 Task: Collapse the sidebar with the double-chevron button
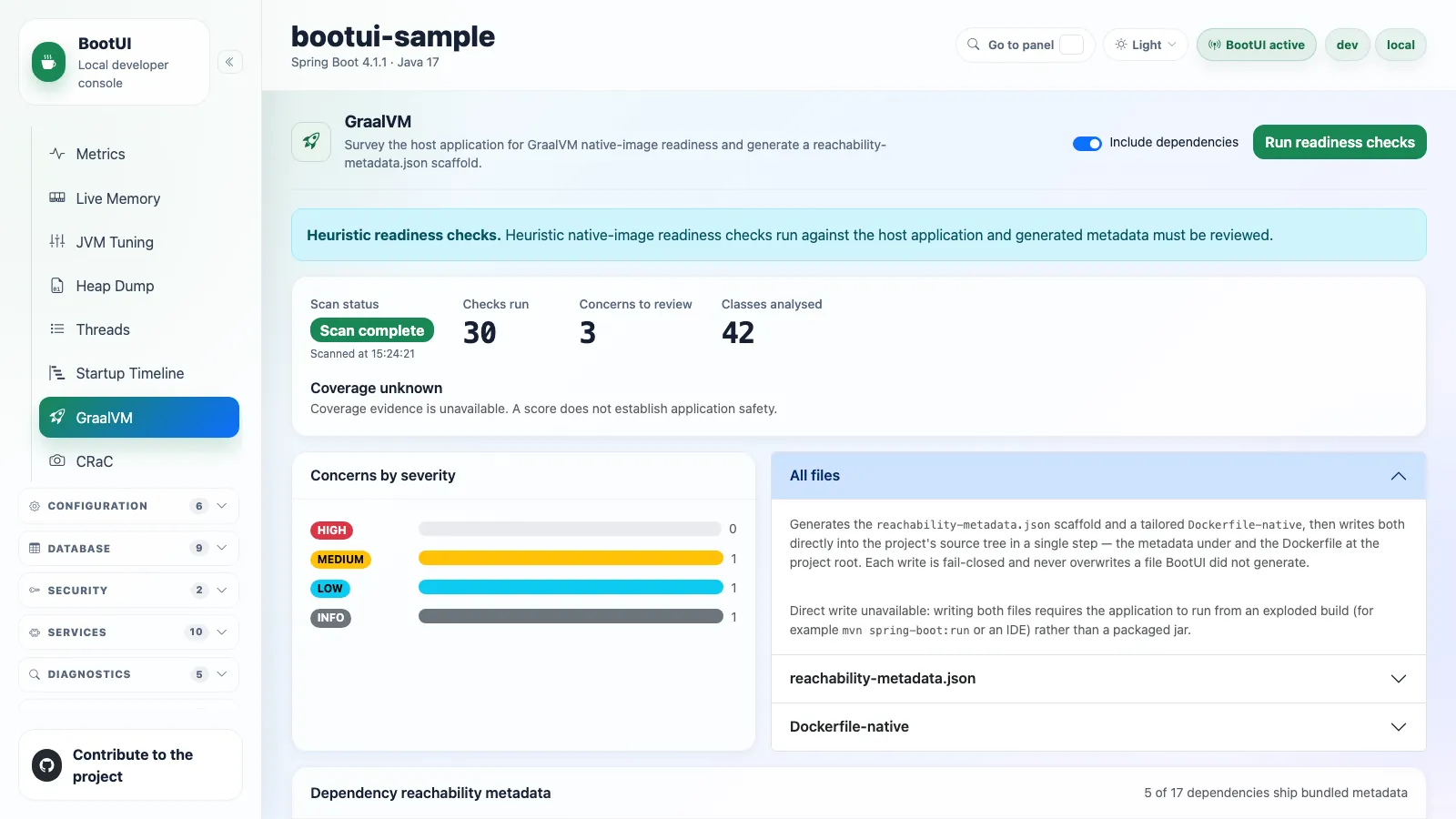(229, 62)
